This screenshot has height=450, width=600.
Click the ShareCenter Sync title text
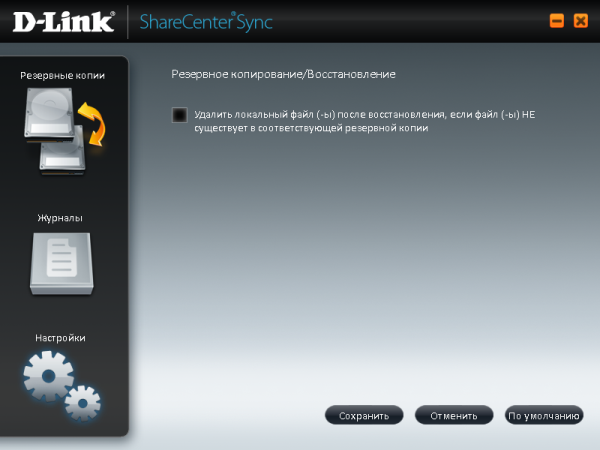coord(206,22)
